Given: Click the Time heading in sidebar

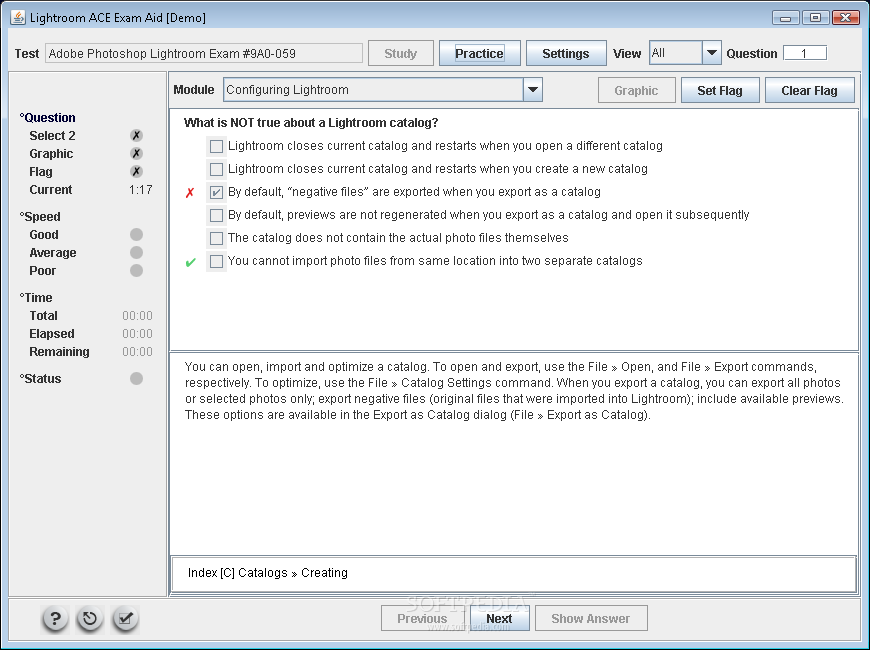Looking at the screenshot, I should click(36, 298).
